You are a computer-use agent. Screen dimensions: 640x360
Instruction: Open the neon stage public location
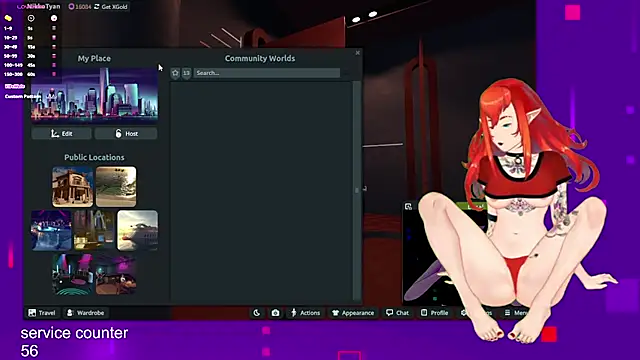click(x=72, y=274)
